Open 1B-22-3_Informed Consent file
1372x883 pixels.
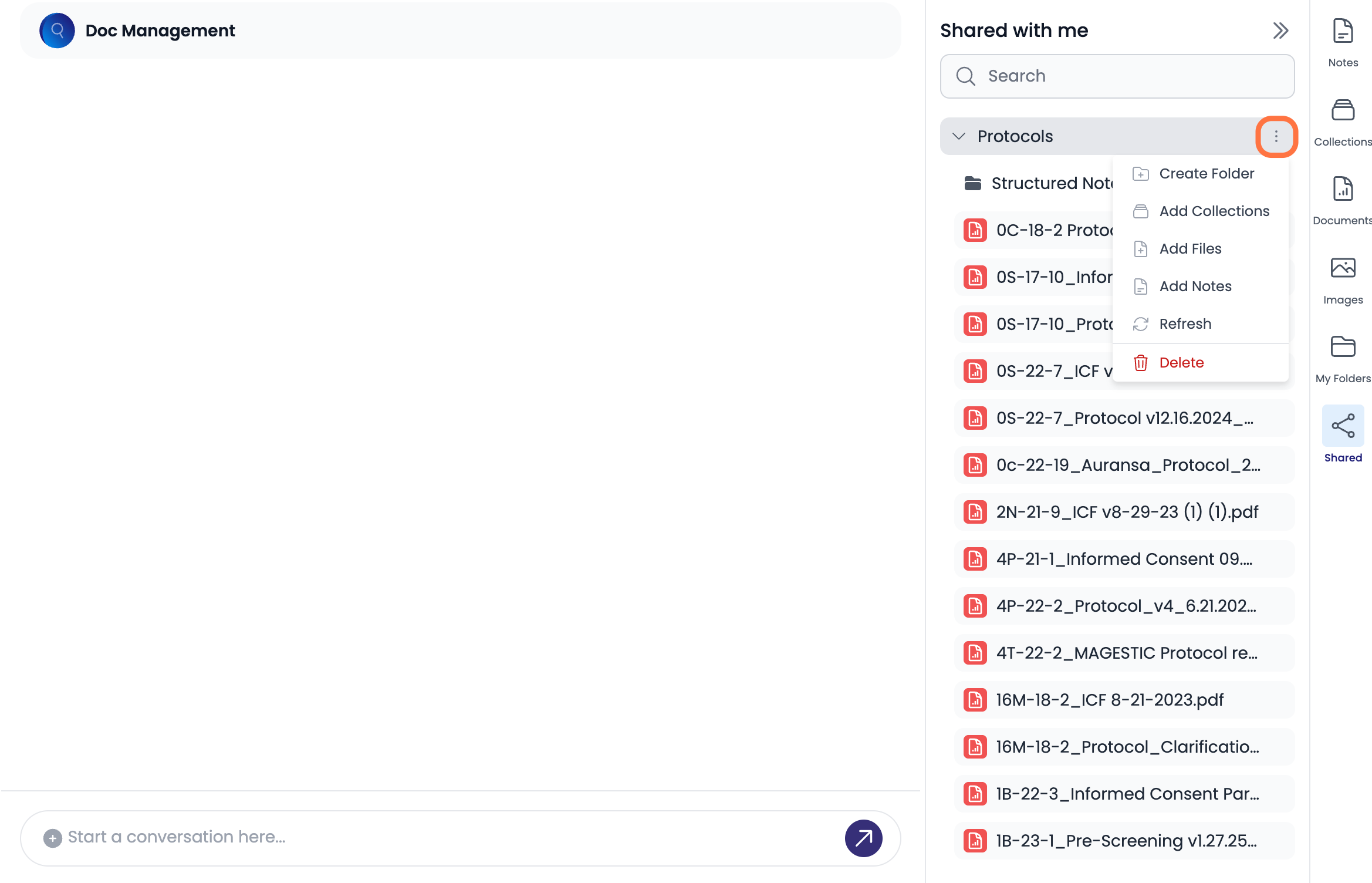[x=1124, y=794]
